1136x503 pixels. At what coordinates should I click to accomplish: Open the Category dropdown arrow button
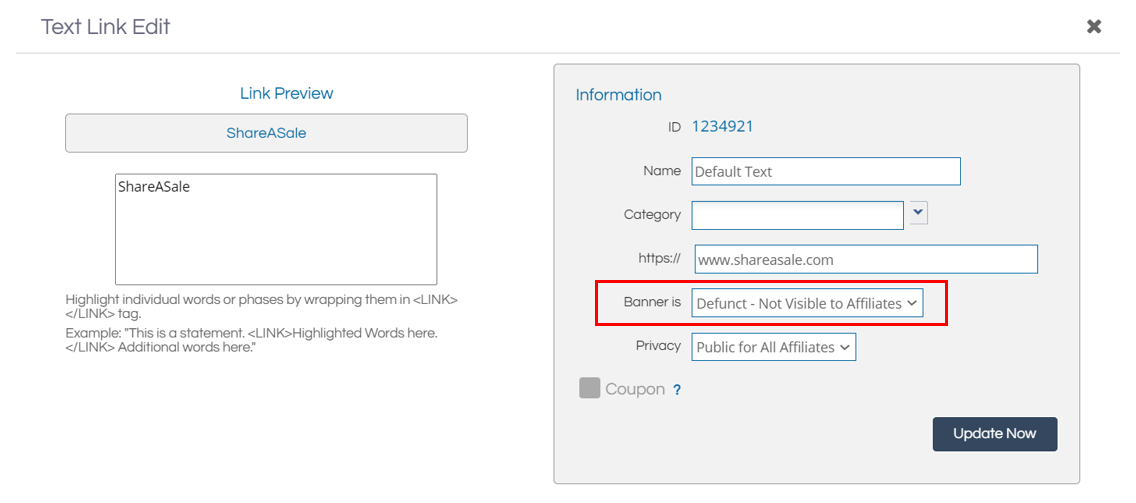click(919, 212)
